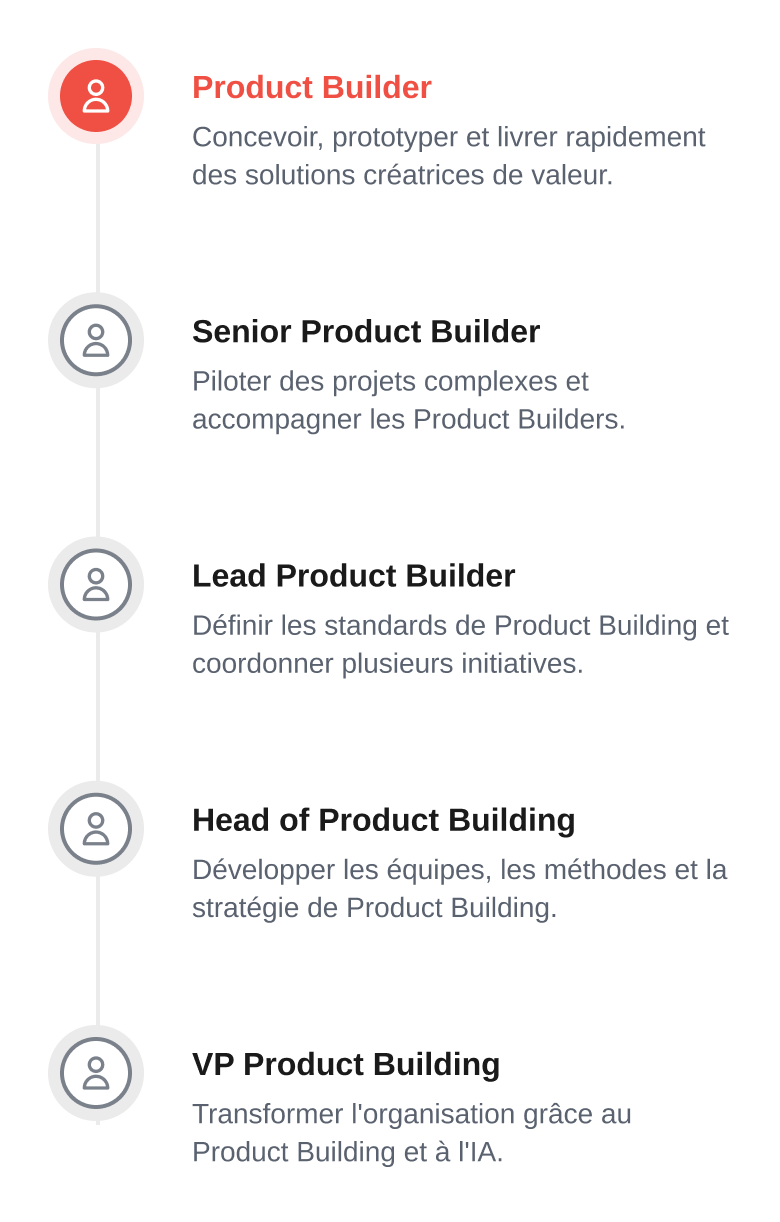The height and width of the screenshot is (1222, 780).
Task: Select text Transformer l'organisation grâce au Product Building
Action: click(412, 1132)
